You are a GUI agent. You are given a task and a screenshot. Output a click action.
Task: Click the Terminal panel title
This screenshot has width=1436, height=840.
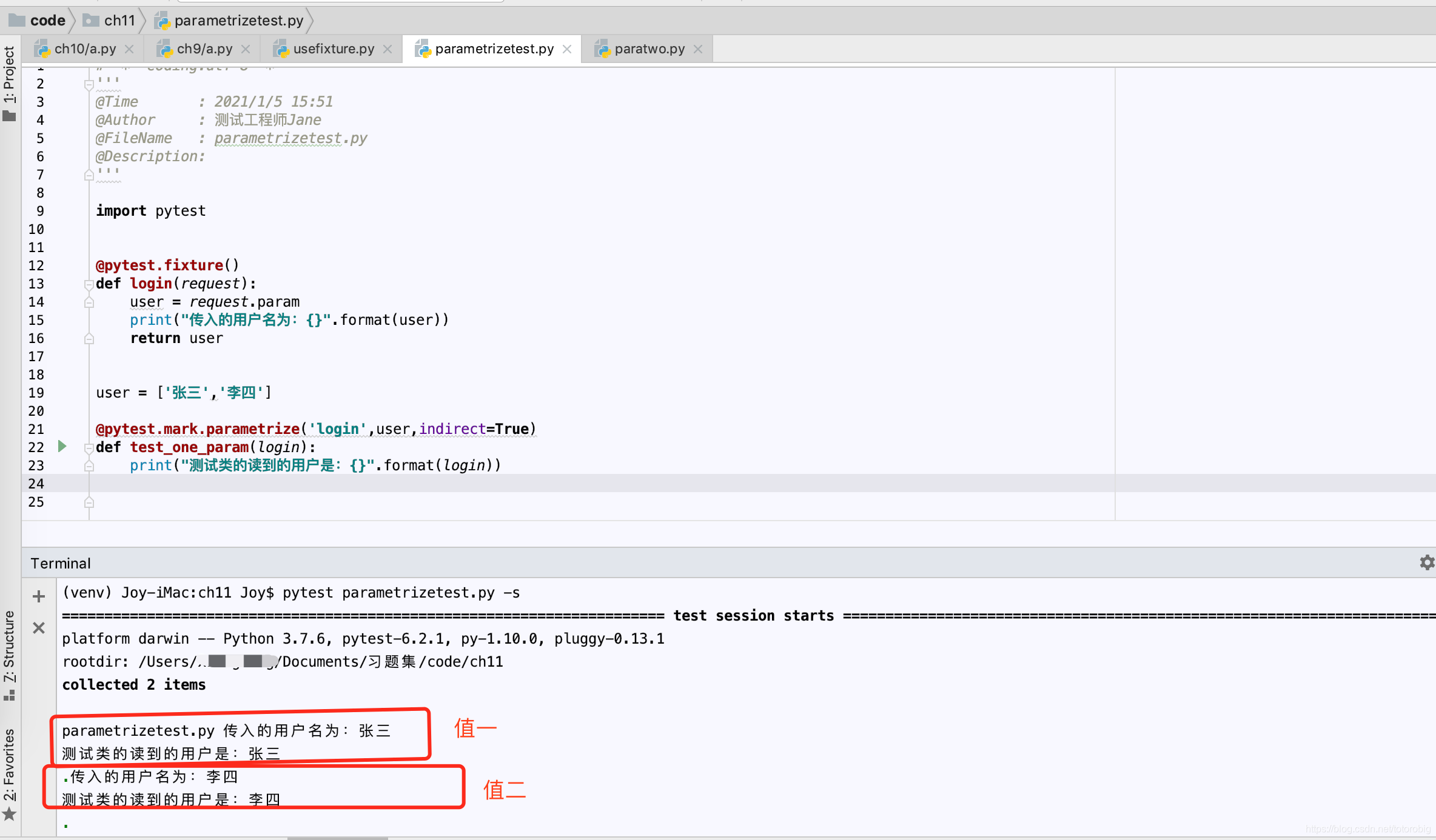(x=60, y=562)
